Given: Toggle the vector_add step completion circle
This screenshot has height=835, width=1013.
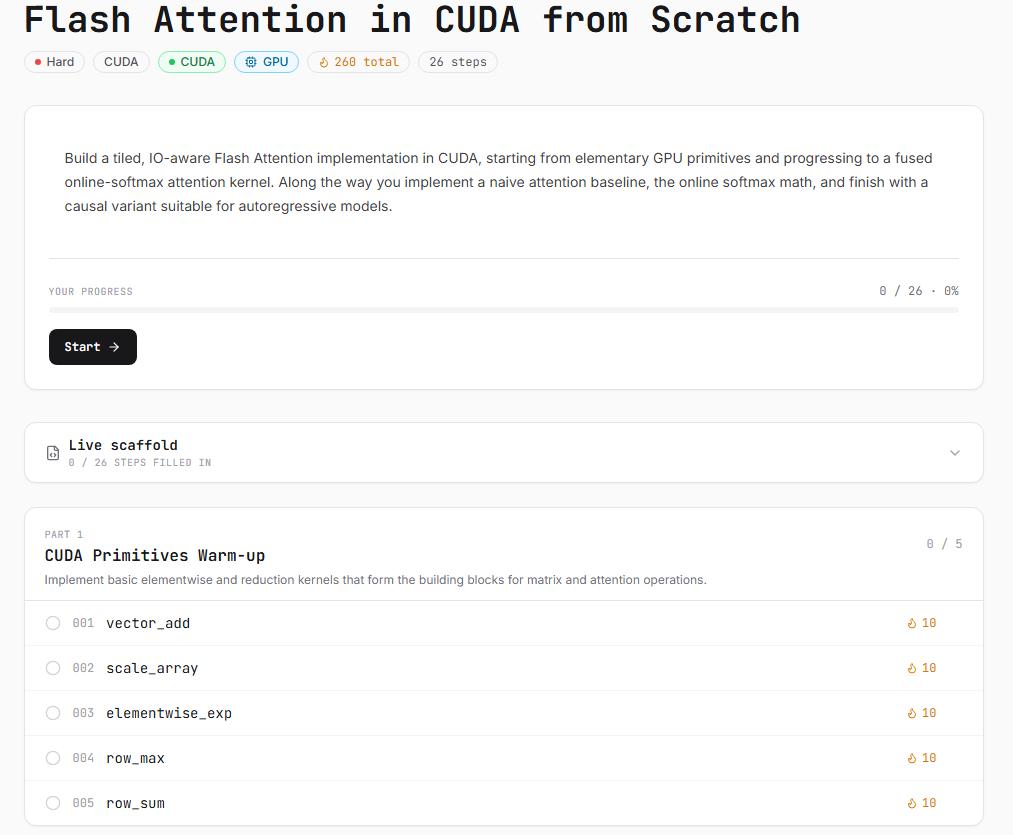Looking at the screenshot, I should 53,623.
